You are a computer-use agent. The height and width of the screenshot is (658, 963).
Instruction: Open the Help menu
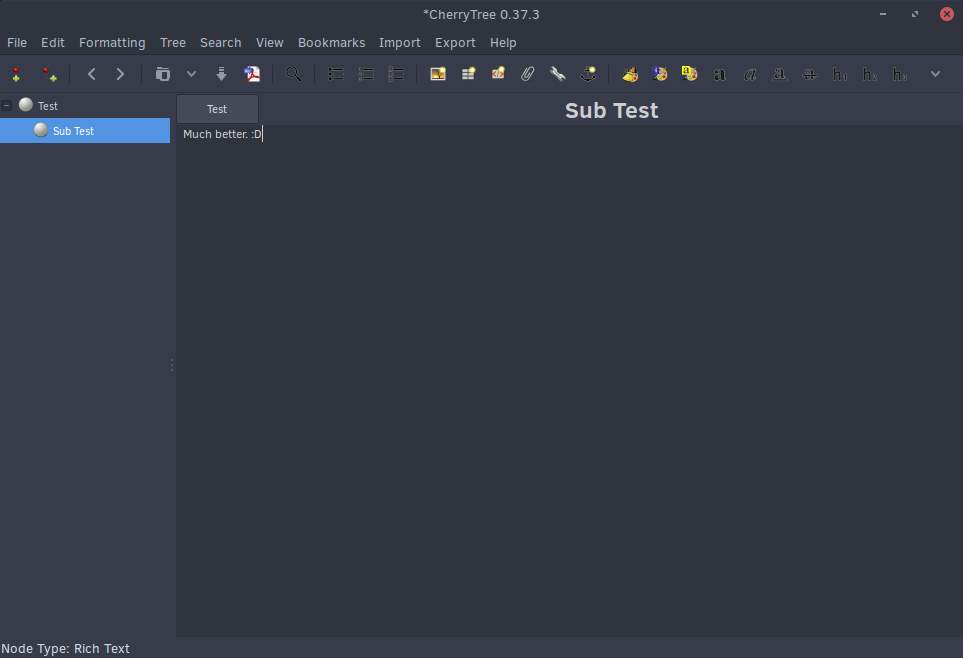(x=503, y=43)
